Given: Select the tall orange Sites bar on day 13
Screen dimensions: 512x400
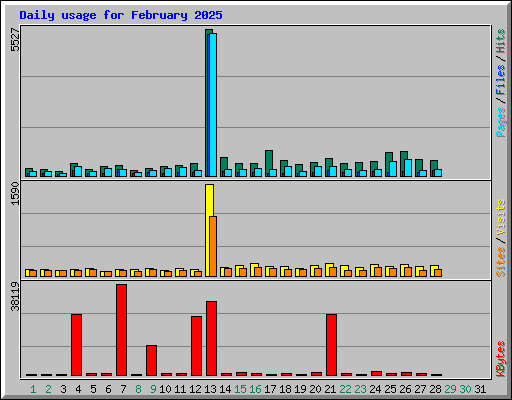Looking at the screenshot, I should point(213,246).
